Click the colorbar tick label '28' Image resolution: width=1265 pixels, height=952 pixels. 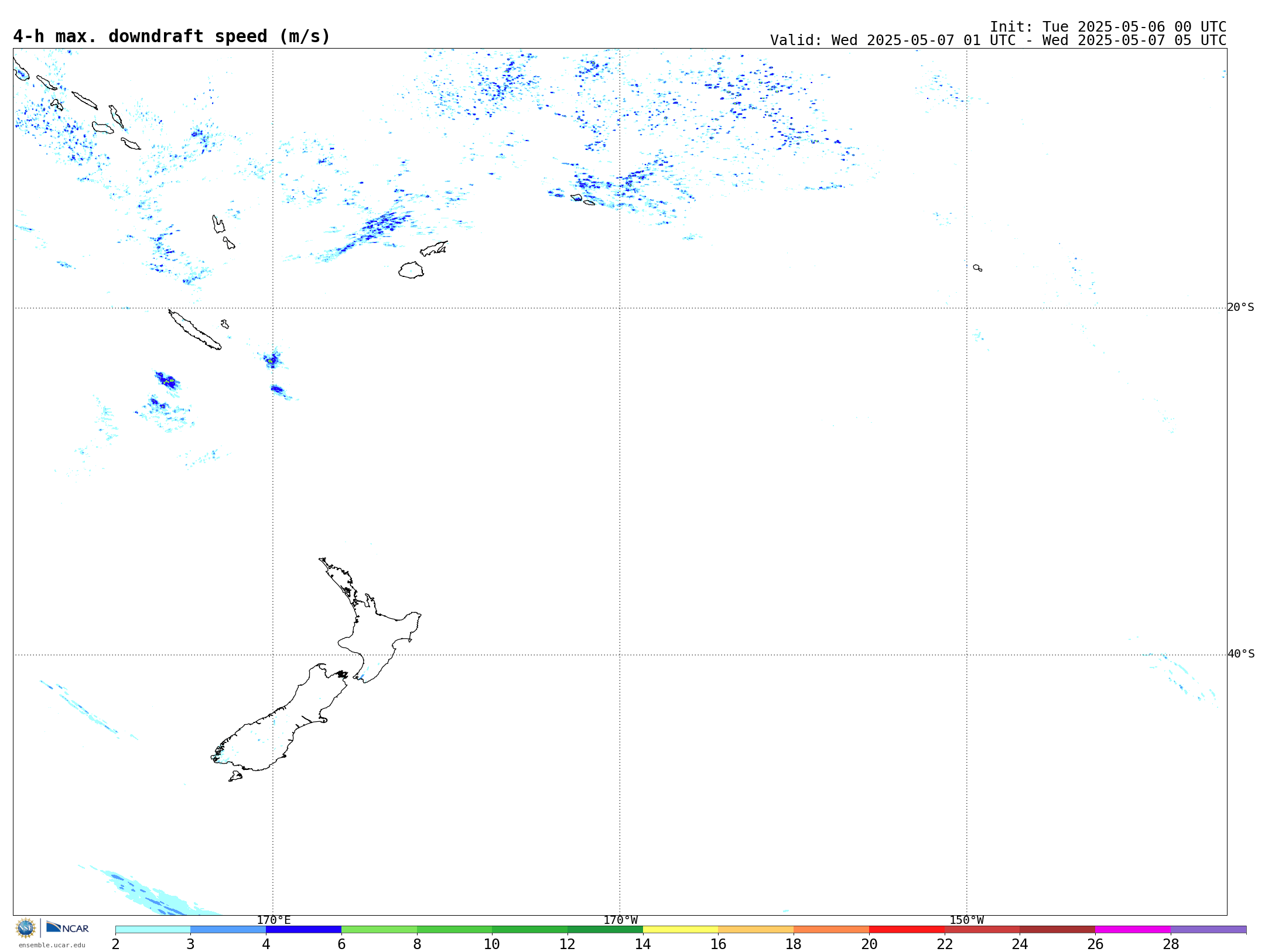1171,944
